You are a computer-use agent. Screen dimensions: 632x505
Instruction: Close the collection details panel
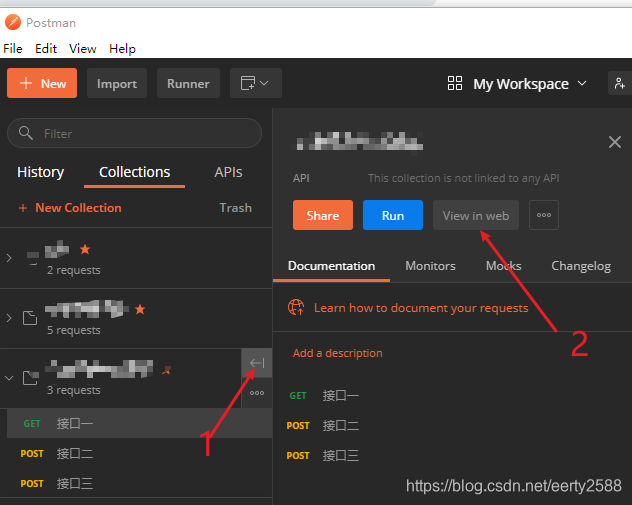pos(615,142)
